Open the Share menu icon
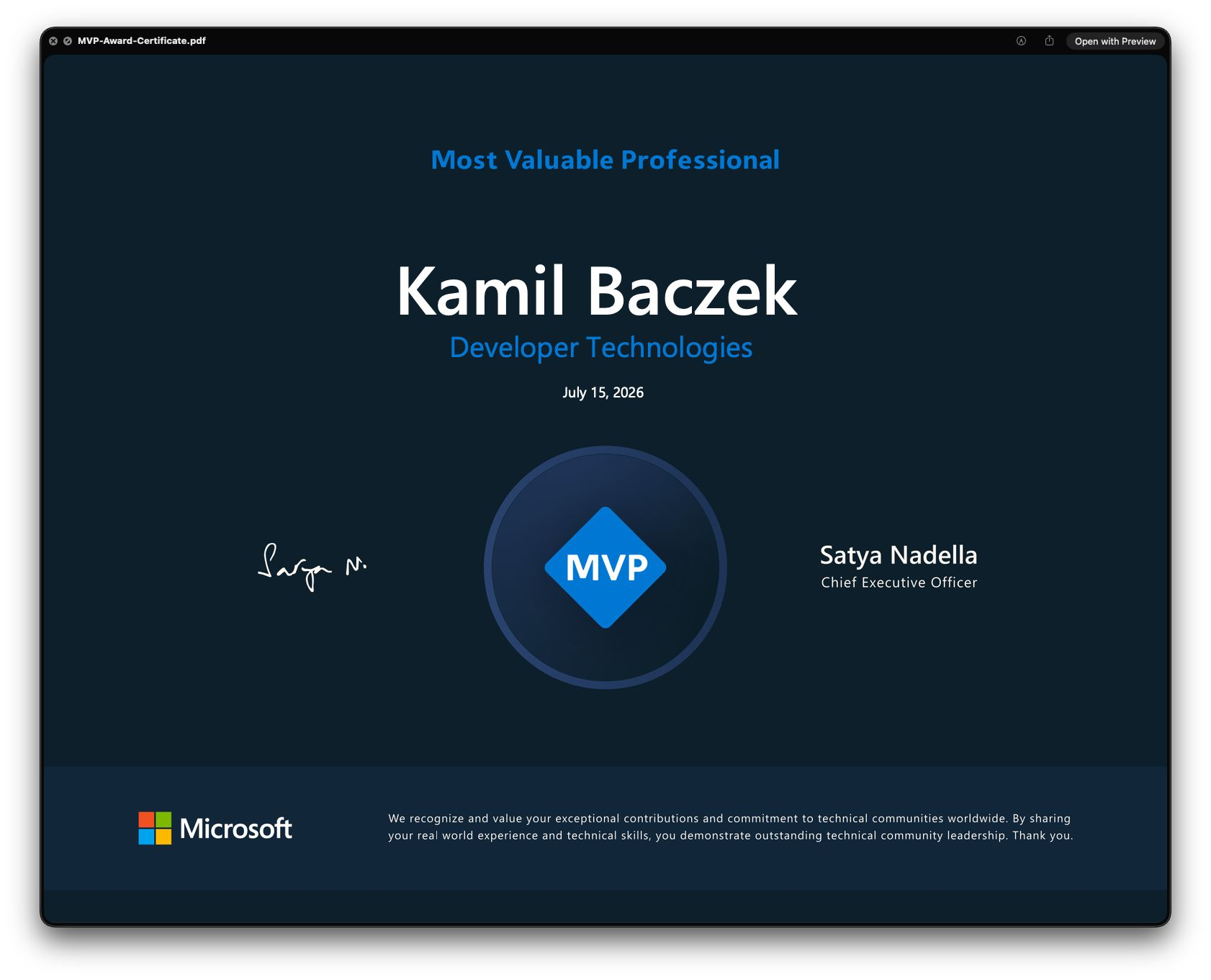This screenshot has width=1211, height=980. [x=1049, y=40]
